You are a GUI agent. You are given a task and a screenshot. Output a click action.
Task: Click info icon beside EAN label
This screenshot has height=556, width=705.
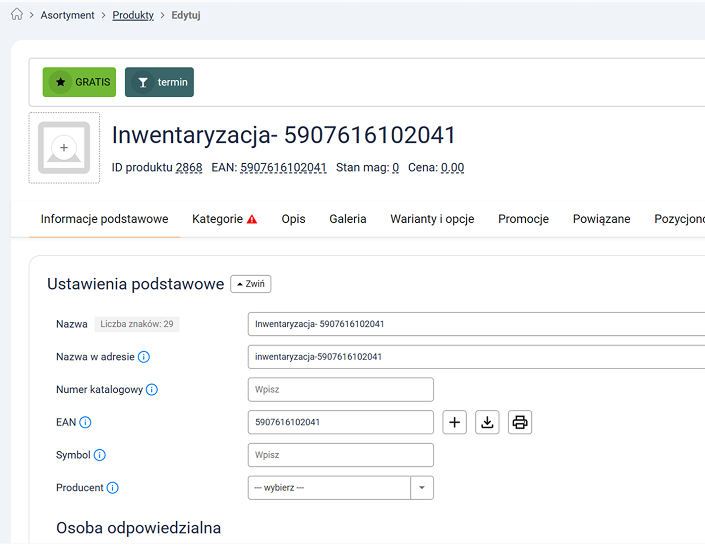85,423
